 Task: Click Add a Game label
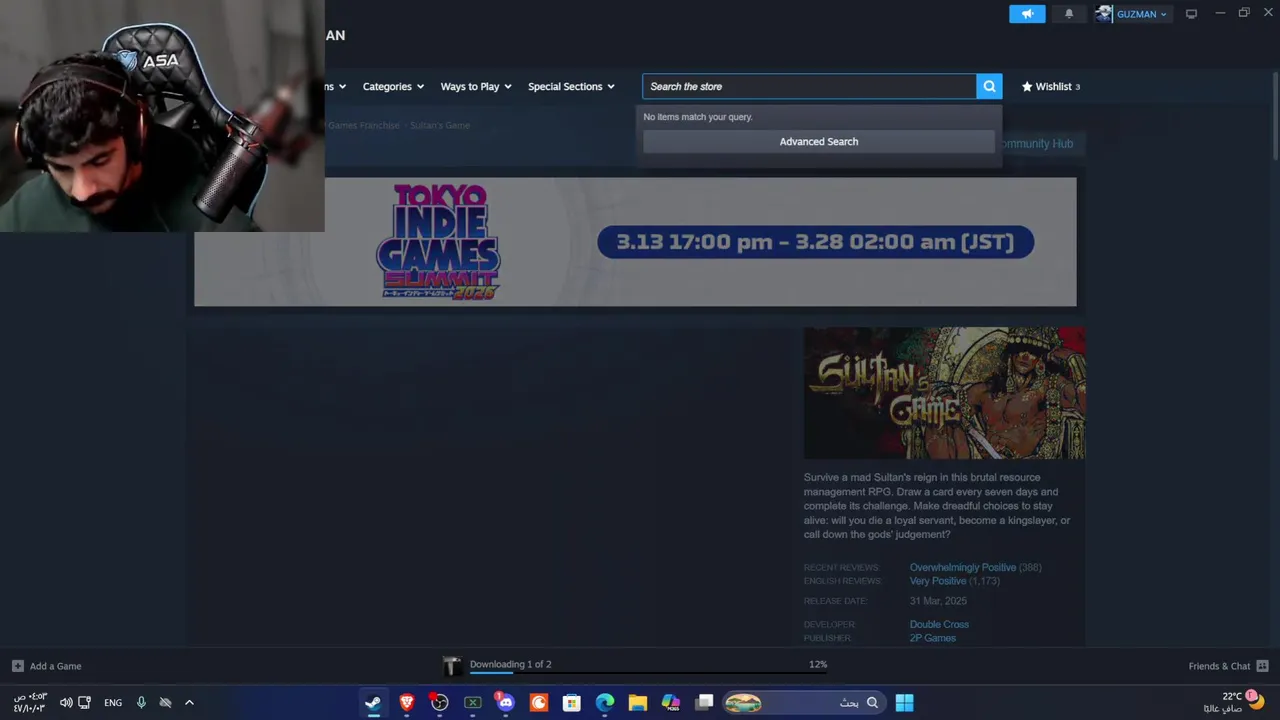[x=56, y=666]
